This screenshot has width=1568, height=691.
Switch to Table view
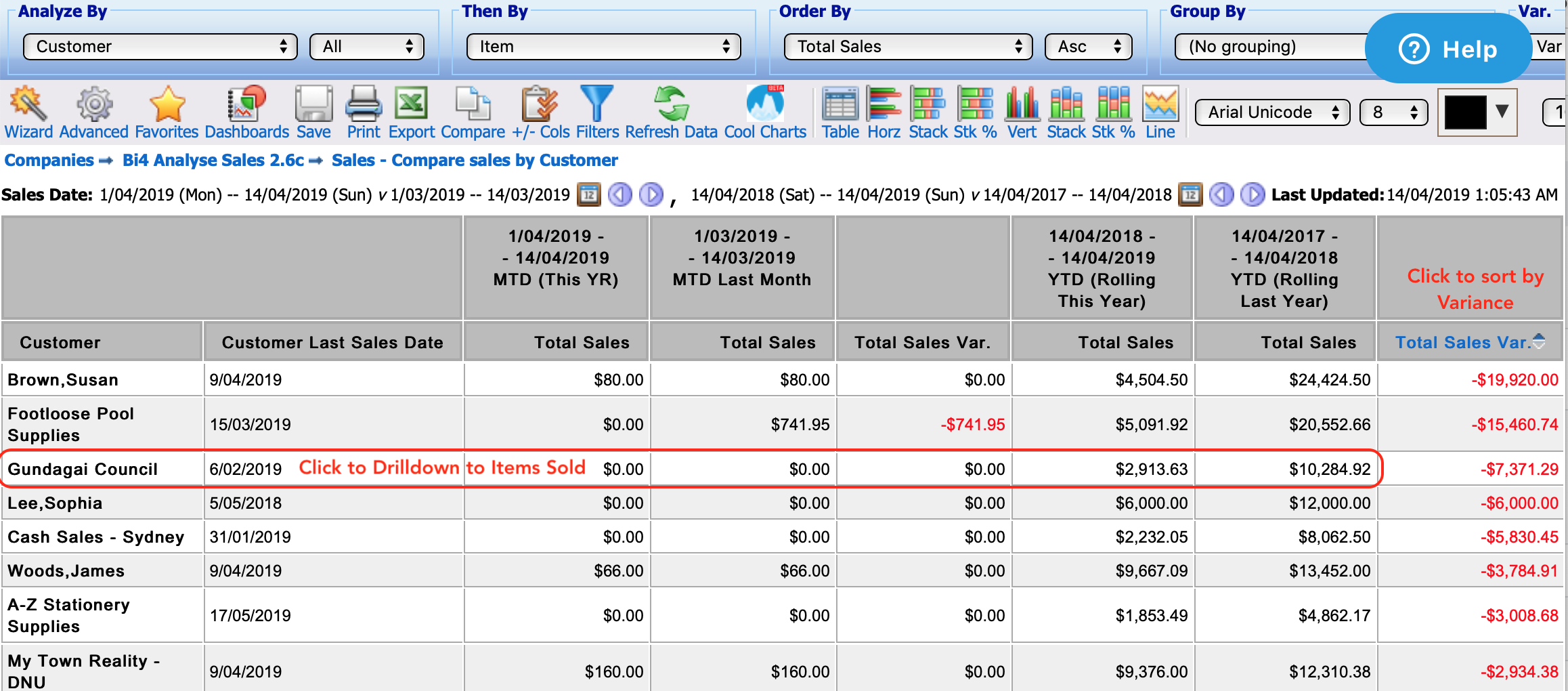840,113
